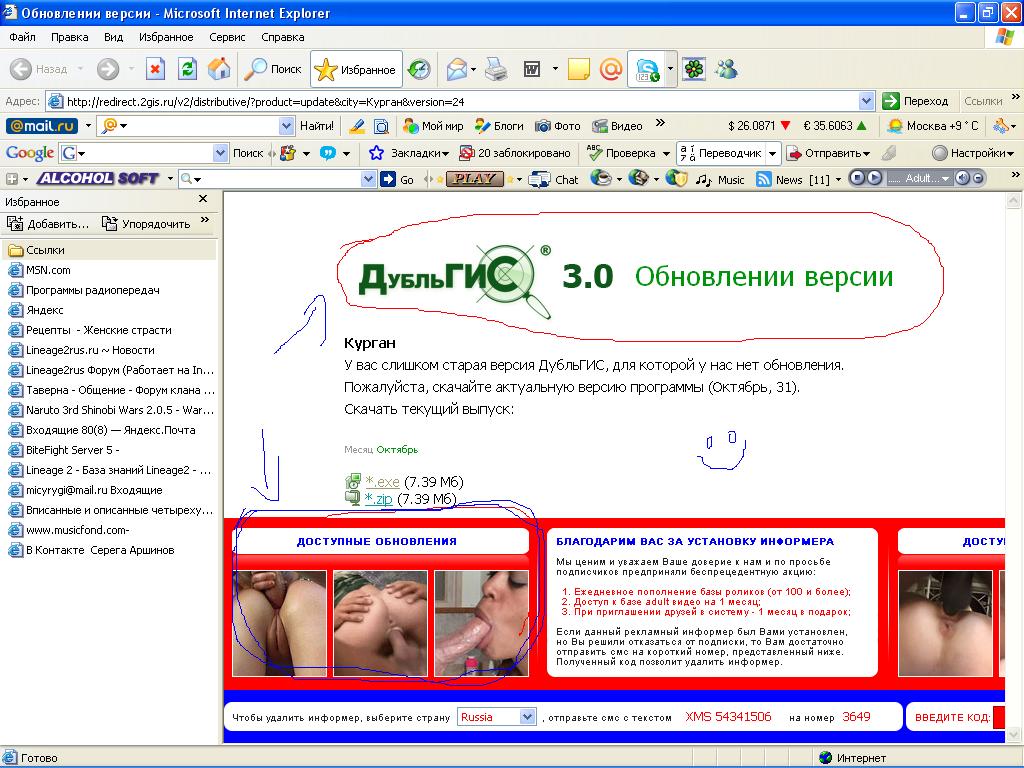Open Видео from Mail.ru toolbar
The image size is (1024, 768).
[618, 126]
